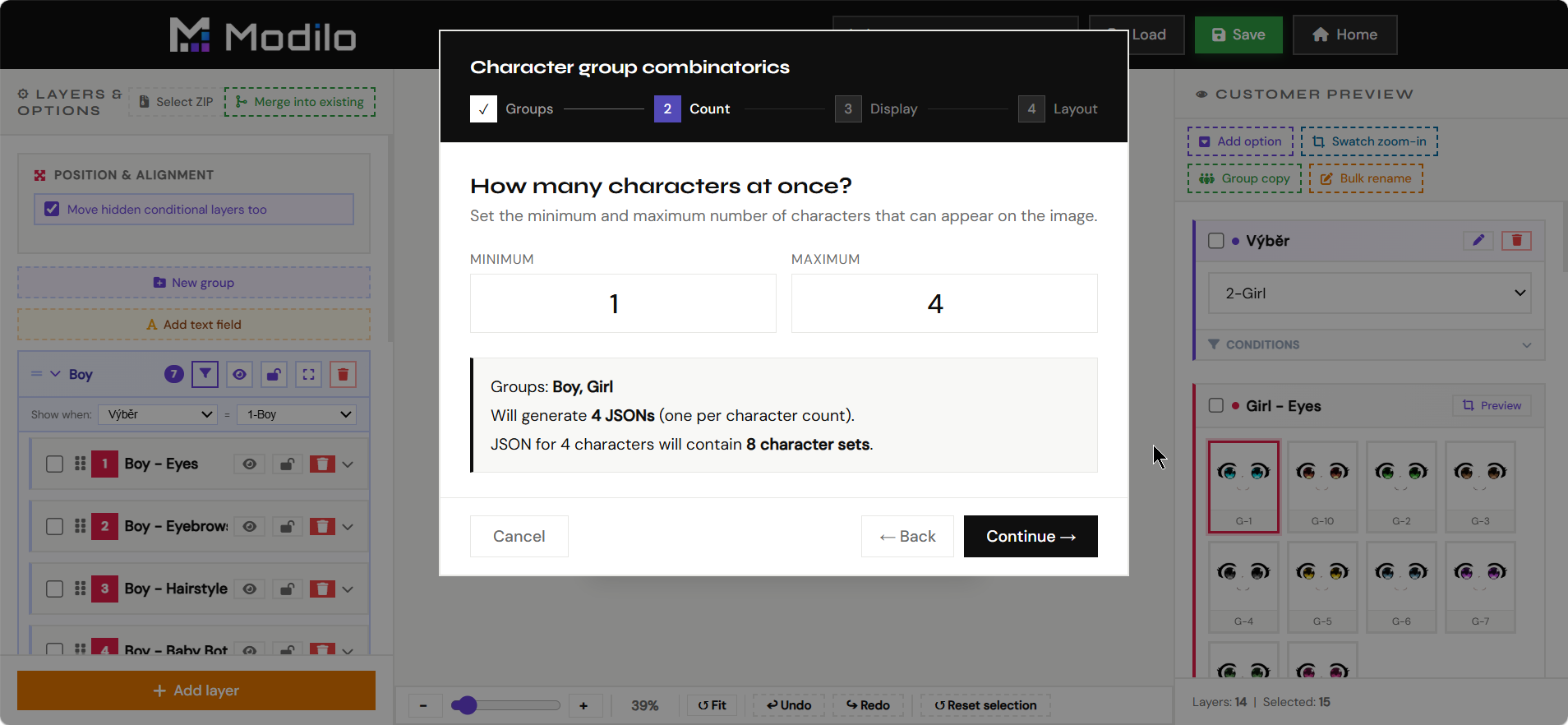Unlock the Boy group via lock icon

[x=274, y=374]
